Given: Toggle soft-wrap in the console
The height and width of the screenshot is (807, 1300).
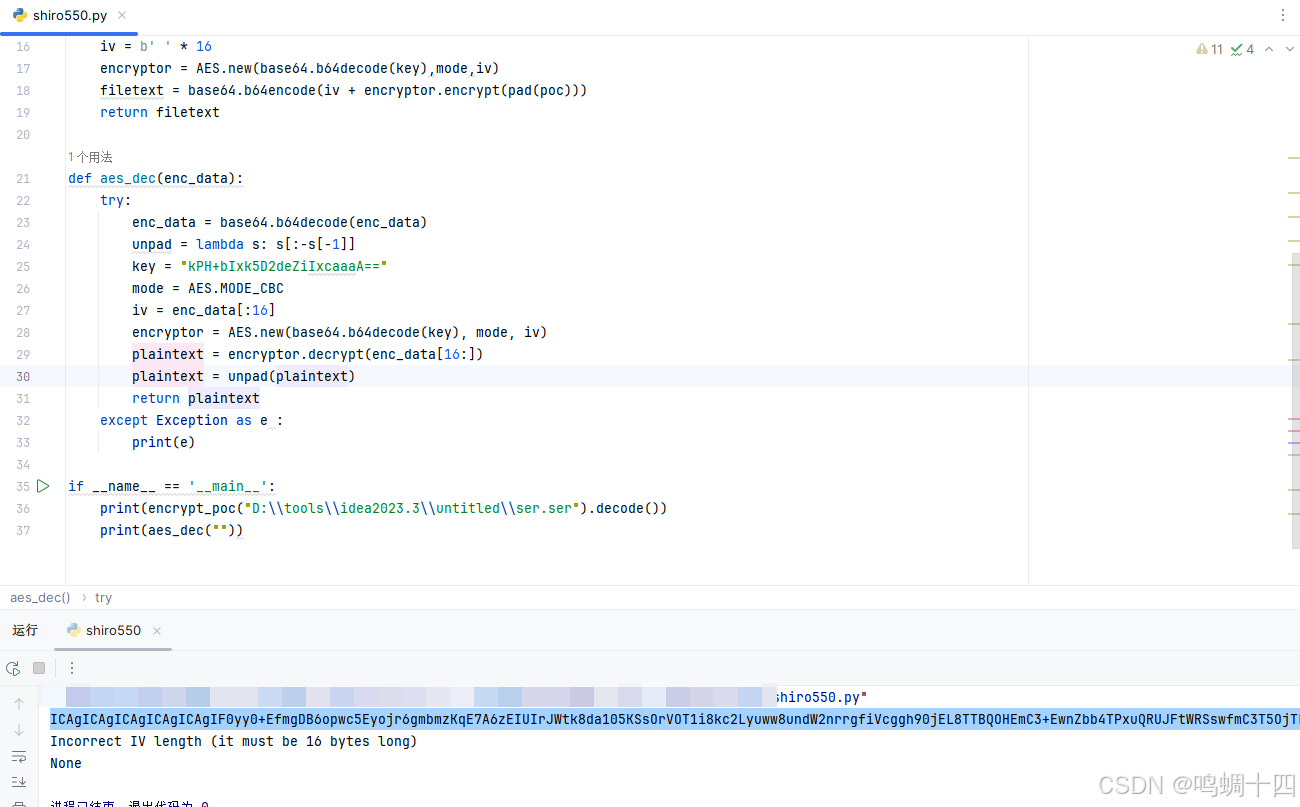Looking at the screenshot, I should click(18, 756).
